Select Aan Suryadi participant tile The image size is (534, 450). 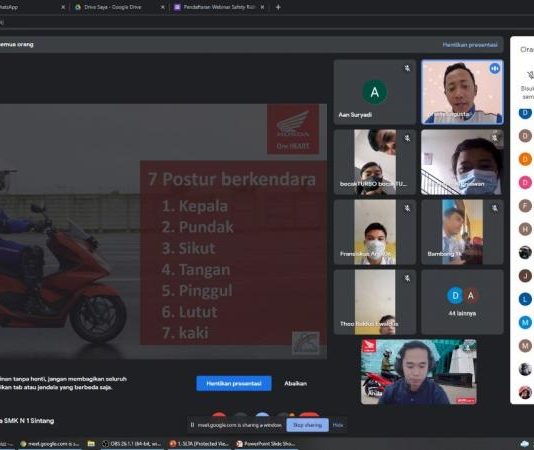[375, 92]
